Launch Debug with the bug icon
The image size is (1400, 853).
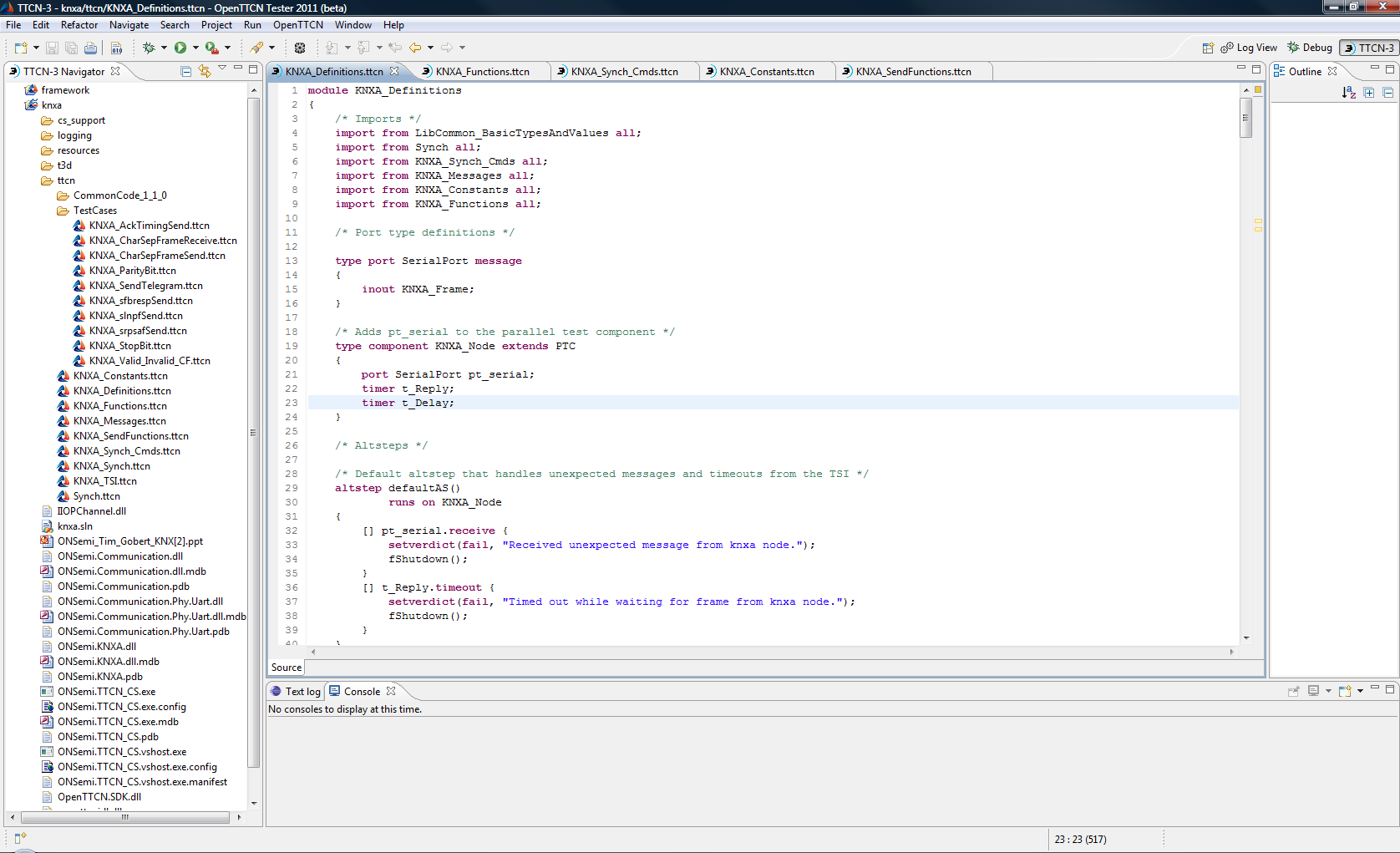[149, 48]
